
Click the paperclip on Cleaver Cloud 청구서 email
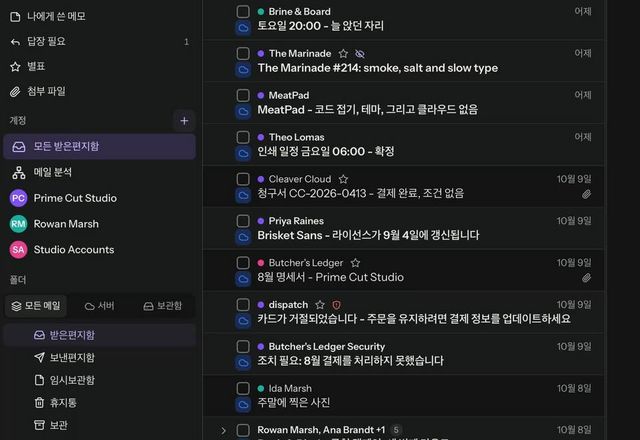point(587,194)
